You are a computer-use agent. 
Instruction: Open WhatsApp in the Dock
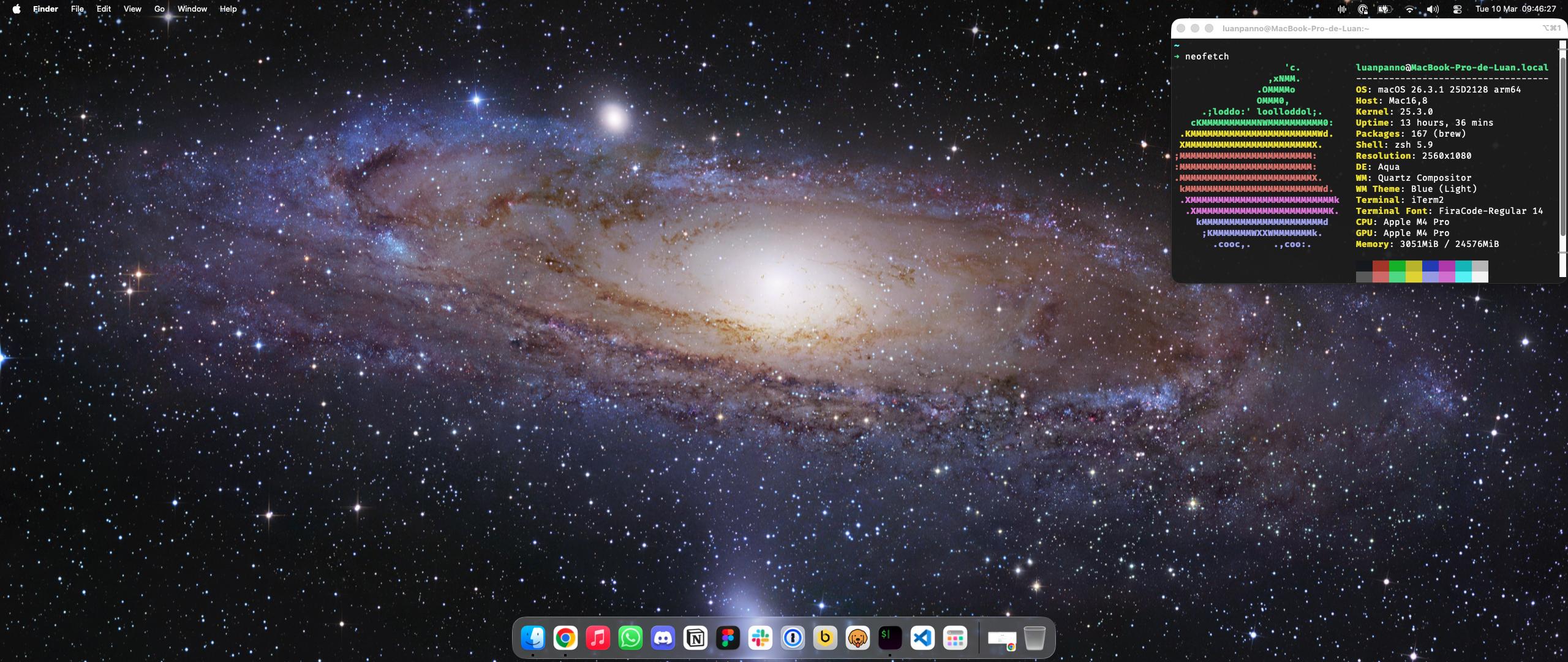click(630, 638)
